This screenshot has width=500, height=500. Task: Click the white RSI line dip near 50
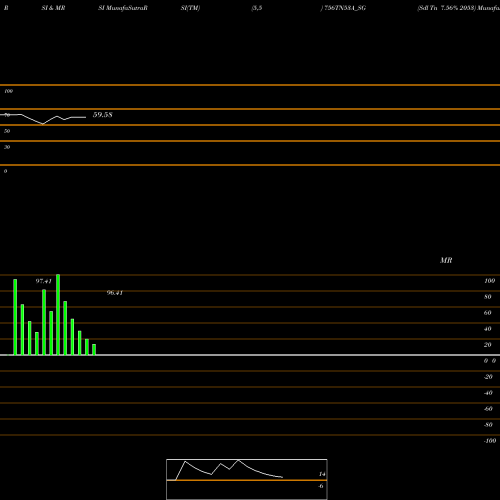coord(43,124)
